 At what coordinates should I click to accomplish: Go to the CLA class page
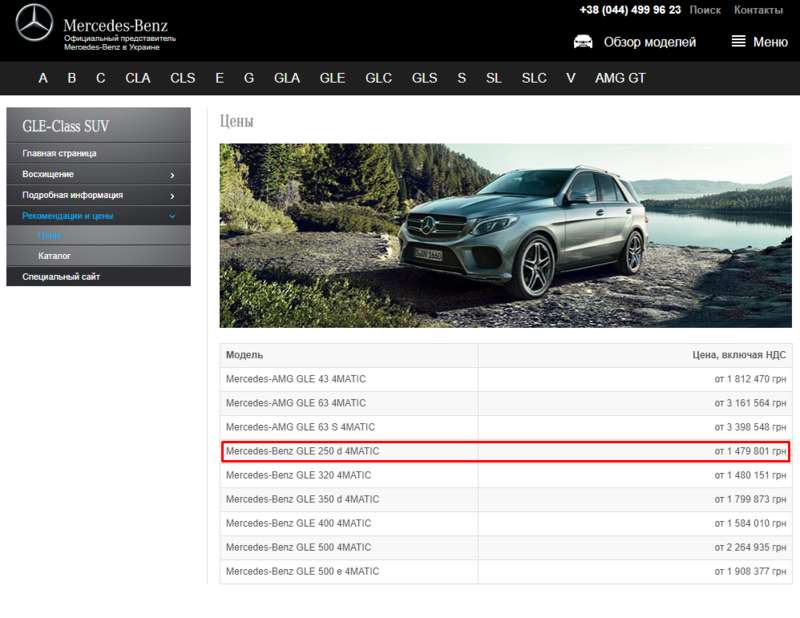click(x=138, y=78)
